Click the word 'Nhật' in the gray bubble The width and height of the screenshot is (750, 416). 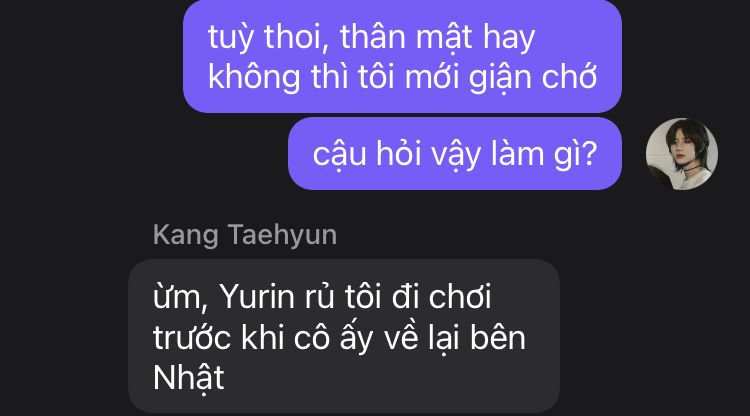188,379
